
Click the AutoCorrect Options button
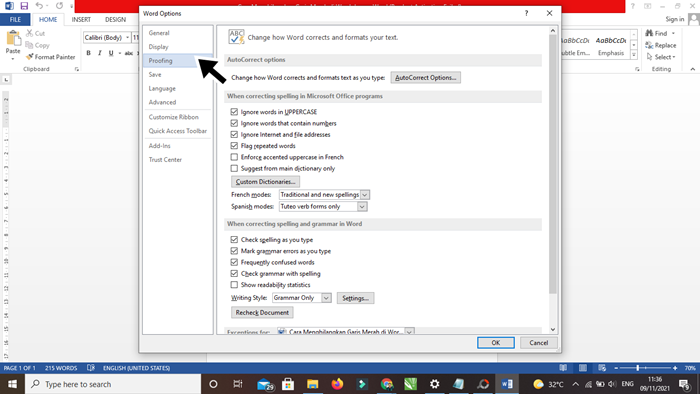(x=425, y=78)
